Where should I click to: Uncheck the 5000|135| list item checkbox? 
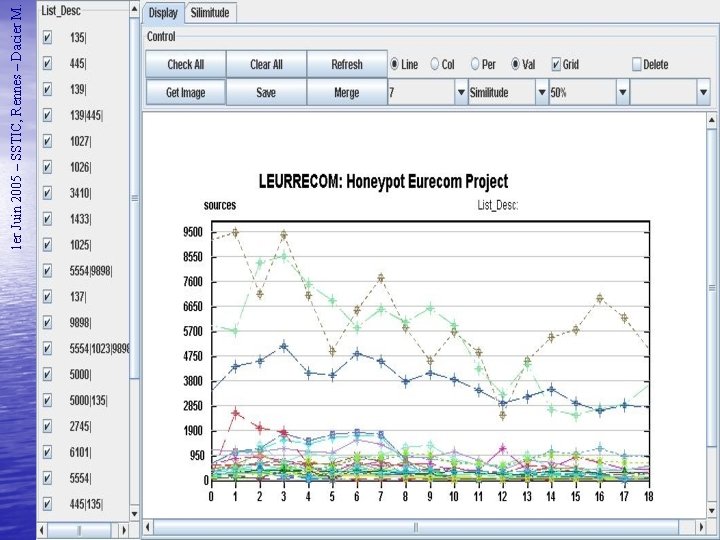point(47,400)
